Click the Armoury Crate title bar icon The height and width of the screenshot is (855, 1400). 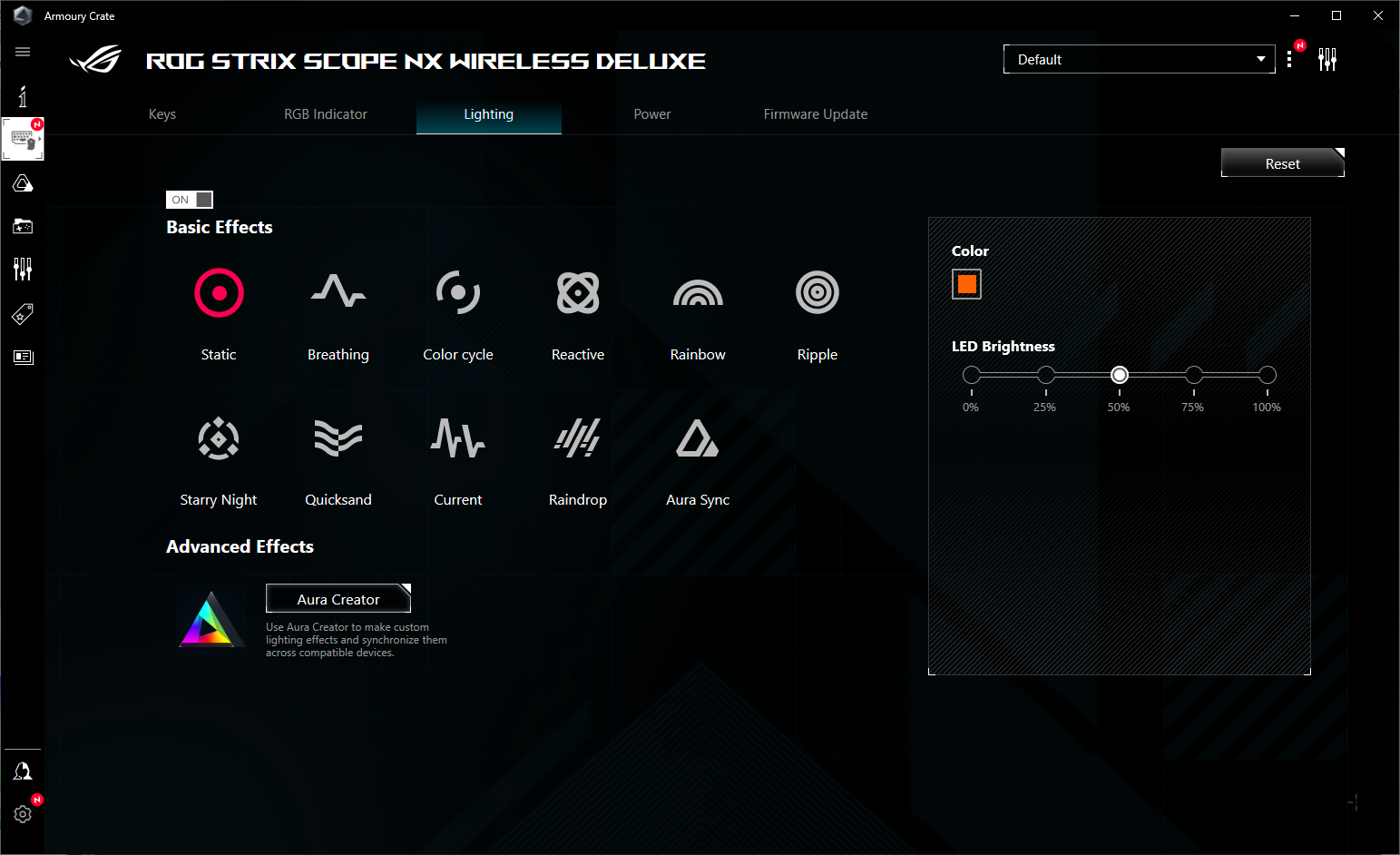pyautogui.click(x=23, y=15)
